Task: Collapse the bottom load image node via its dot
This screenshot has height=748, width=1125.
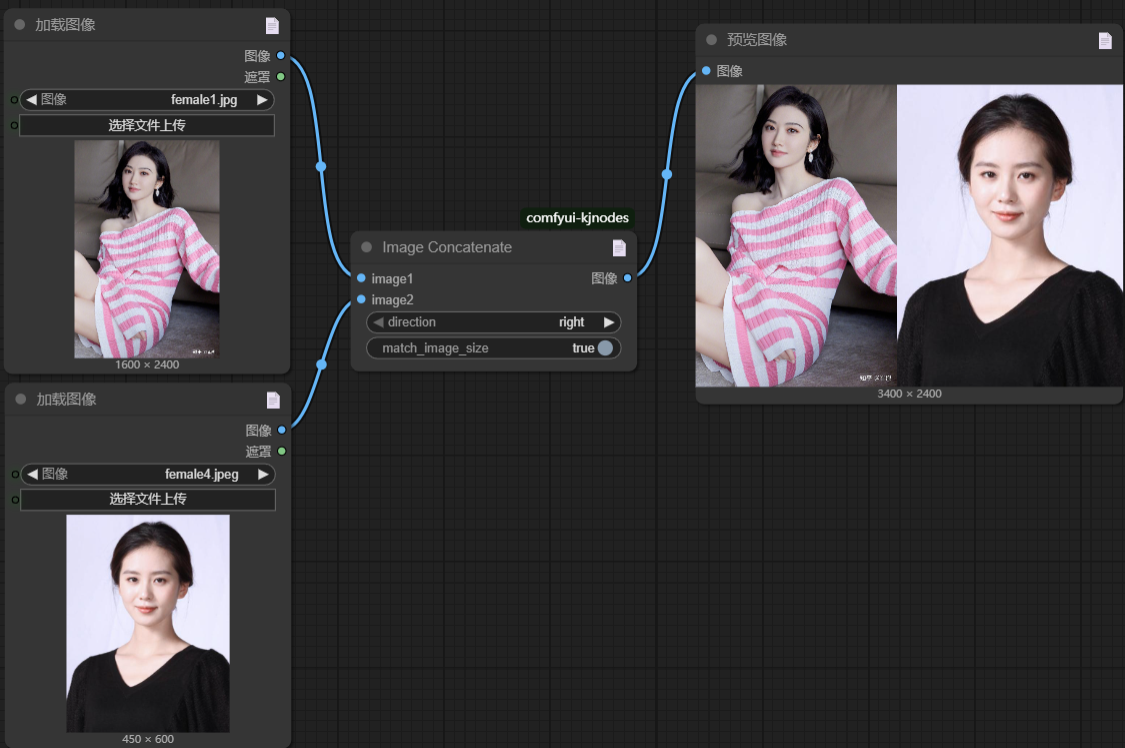Action: click(x=21, y=399)
